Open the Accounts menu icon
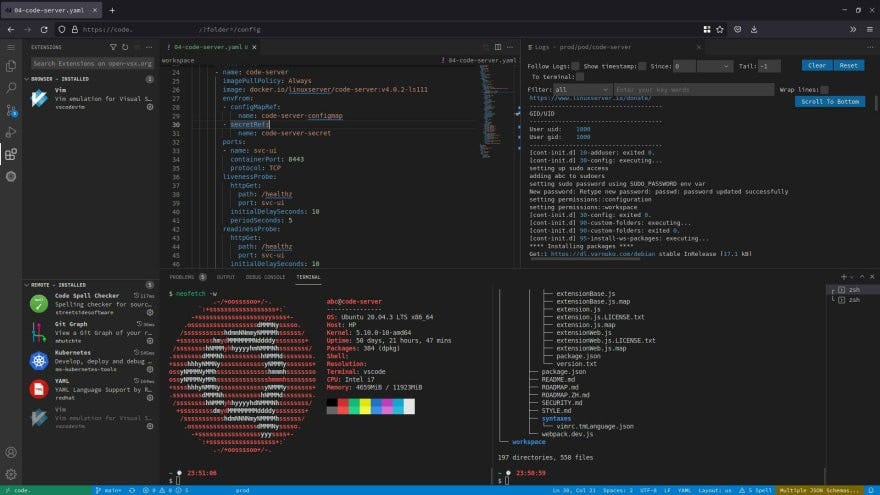This screenshot has width=880, height=495. tap(11, 452)
